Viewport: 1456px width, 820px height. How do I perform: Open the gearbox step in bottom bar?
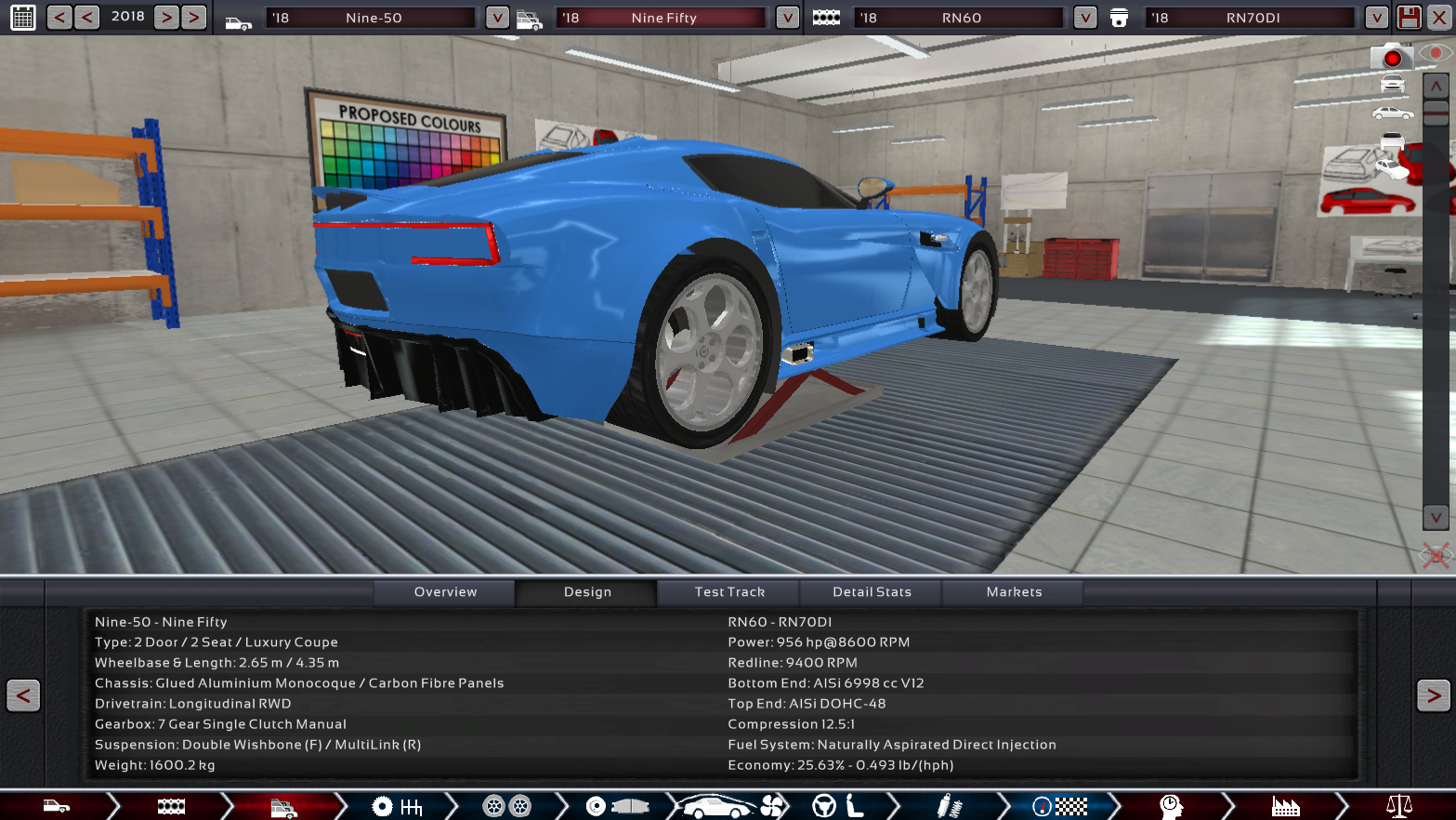tap(398, 806)
